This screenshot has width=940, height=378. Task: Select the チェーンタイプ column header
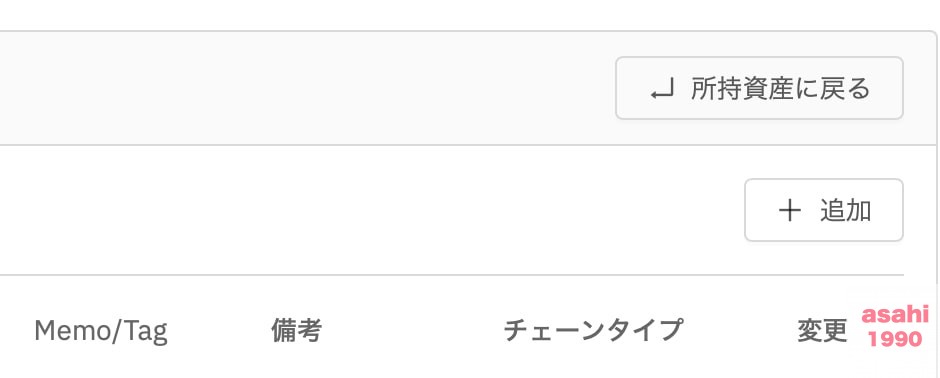coord(592,330)
